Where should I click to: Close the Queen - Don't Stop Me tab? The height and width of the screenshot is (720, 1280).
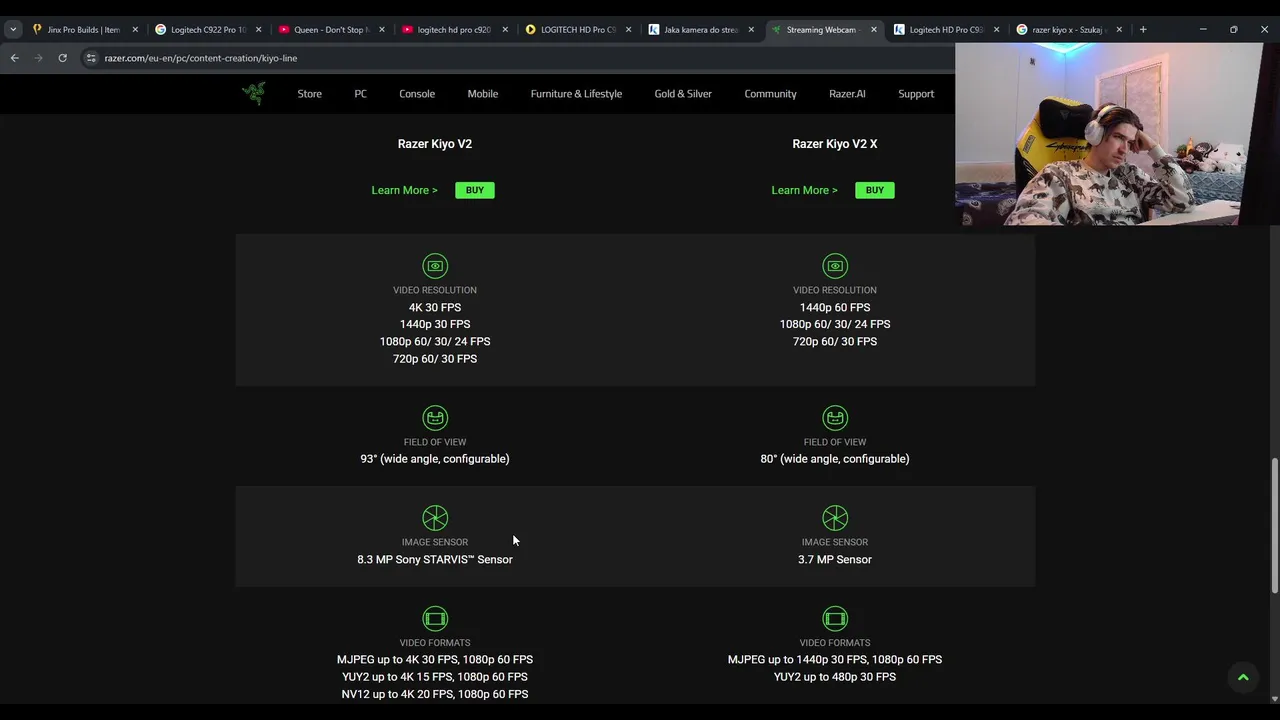coord(381,30)
